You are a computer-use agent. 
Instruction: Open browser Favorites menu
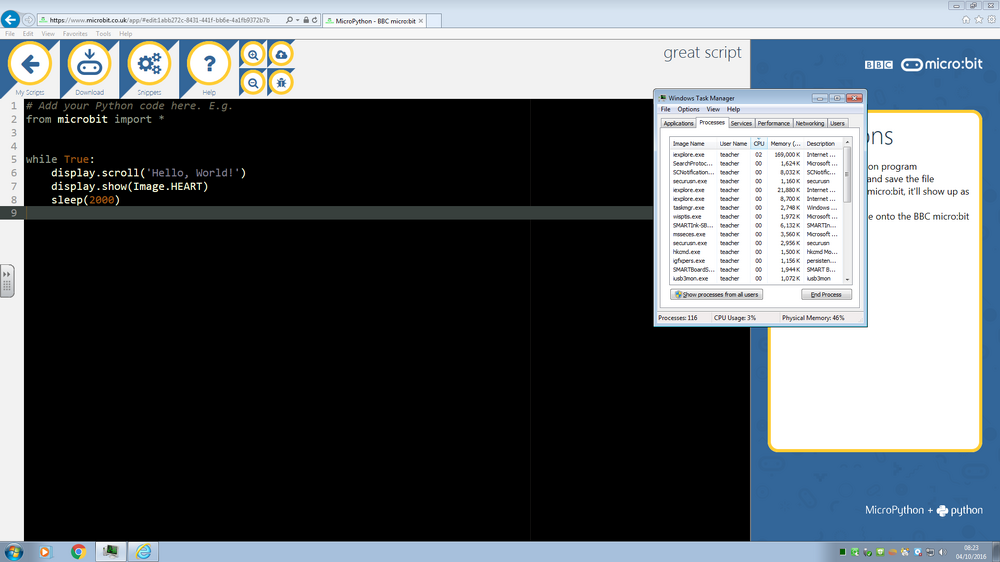coord(75,34)
